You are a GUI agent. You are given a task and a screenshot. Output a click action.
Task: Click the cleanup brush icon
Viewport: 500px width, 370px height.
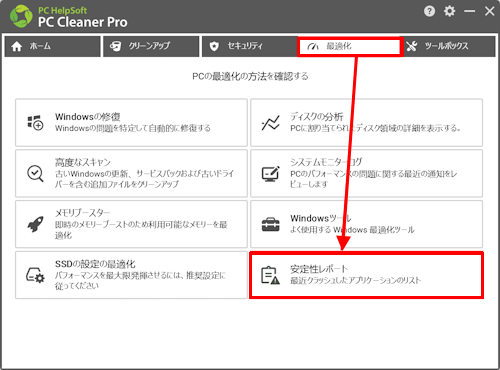tap(116, 46)
